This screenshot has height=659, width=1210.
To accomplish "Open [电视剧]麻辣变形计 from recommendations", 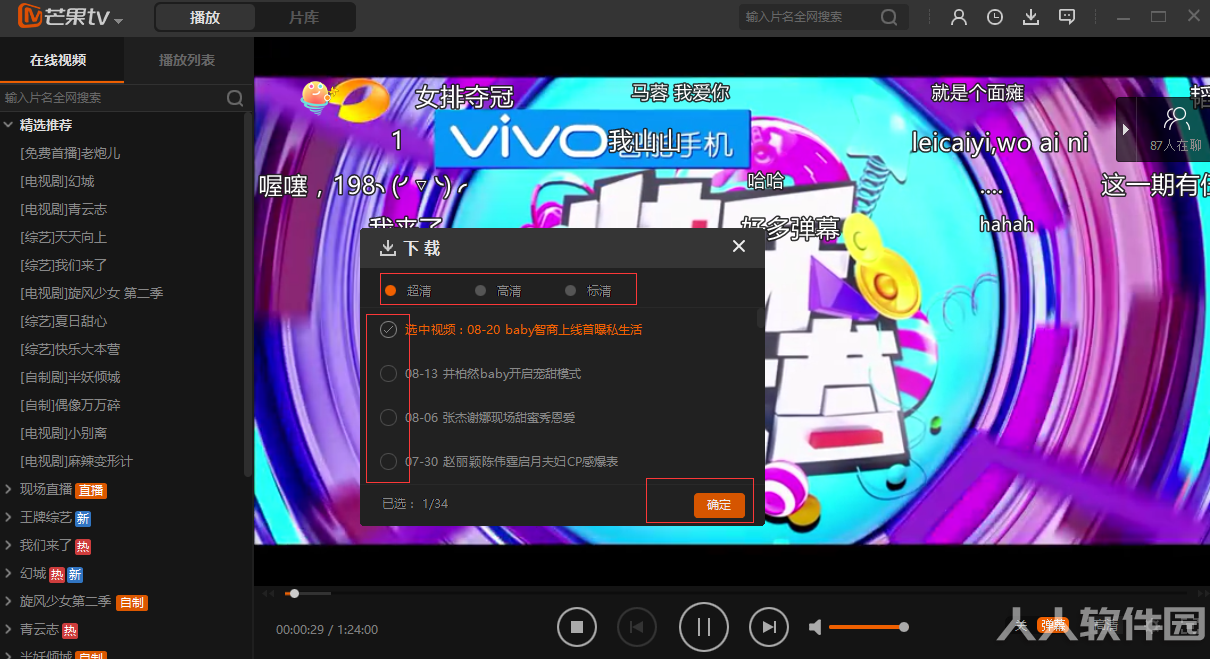I will [76, 461].
